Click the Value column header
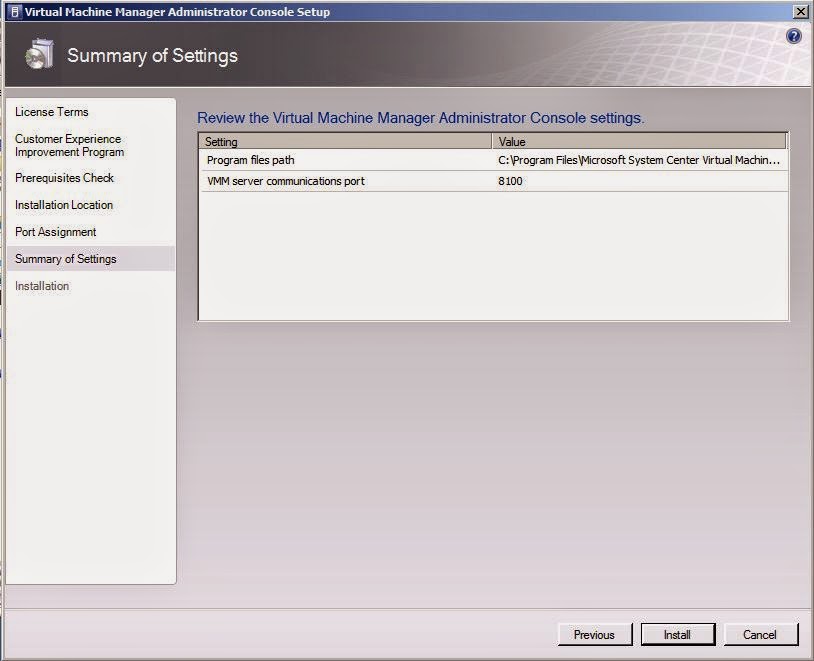The image size is (814, 661). click(639, 141)
